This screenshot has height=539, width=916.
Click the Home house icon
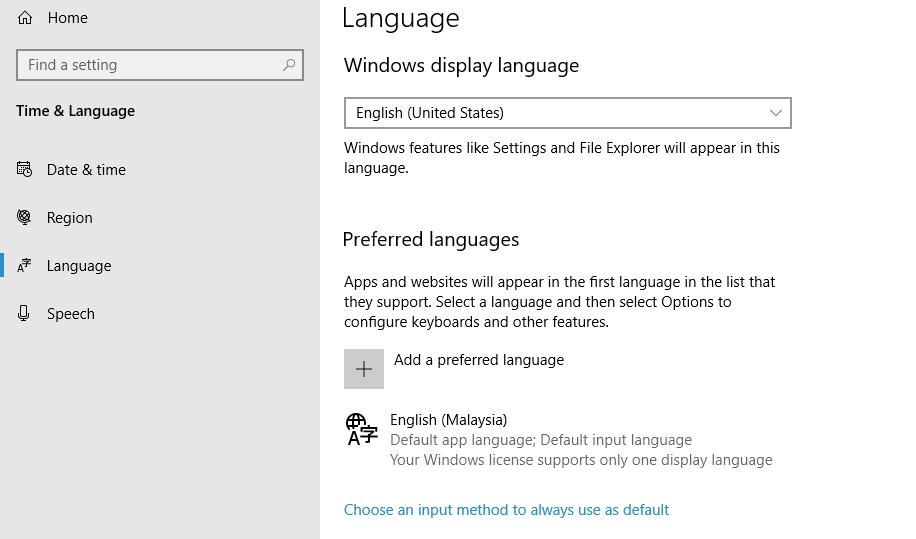pyautogui.click(x=25, y=18)
